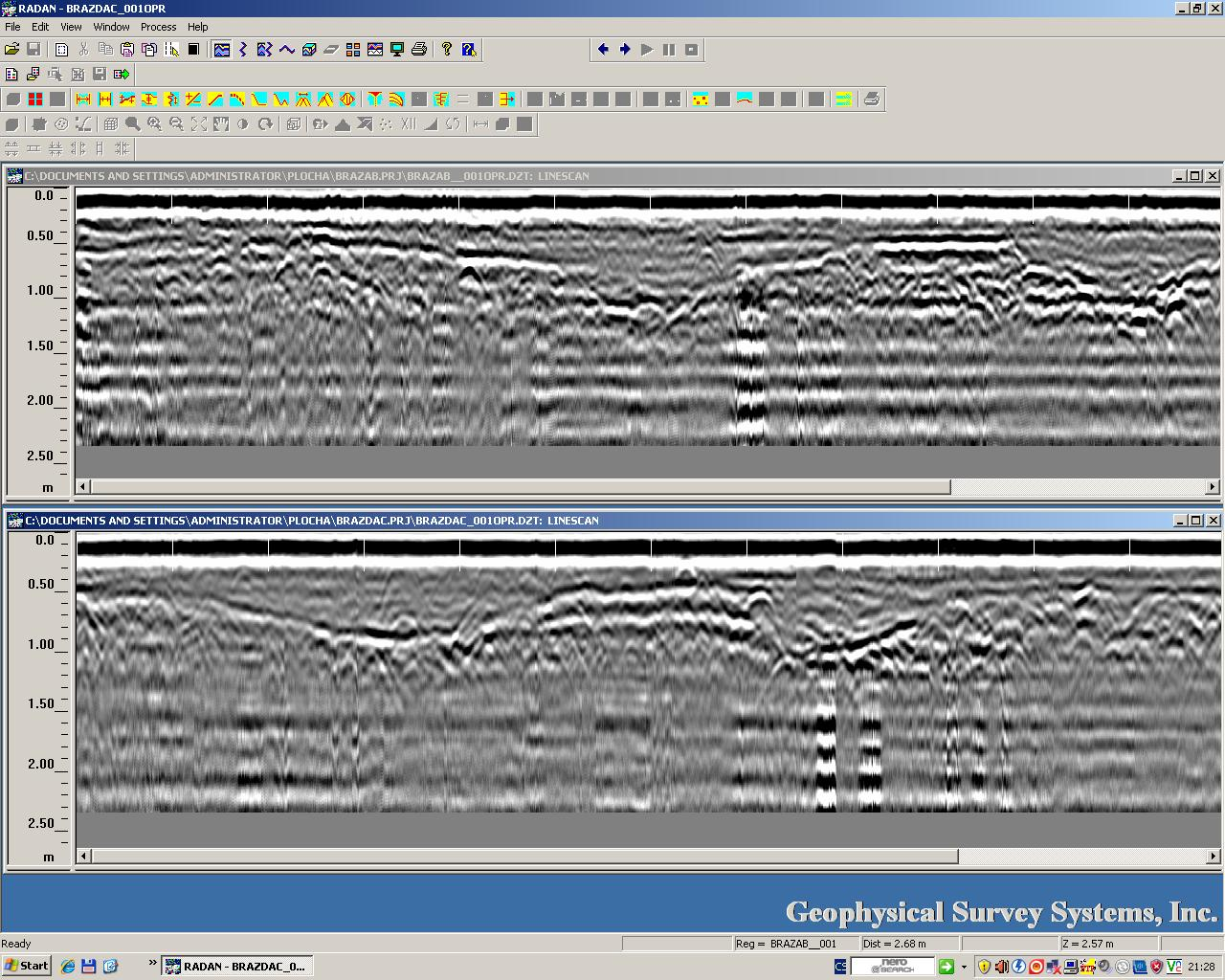Image resolution: width=1225 pixels, height=980 pixels.
Task: Click the red funnel filter icon
Action: (x=375, y=99)
